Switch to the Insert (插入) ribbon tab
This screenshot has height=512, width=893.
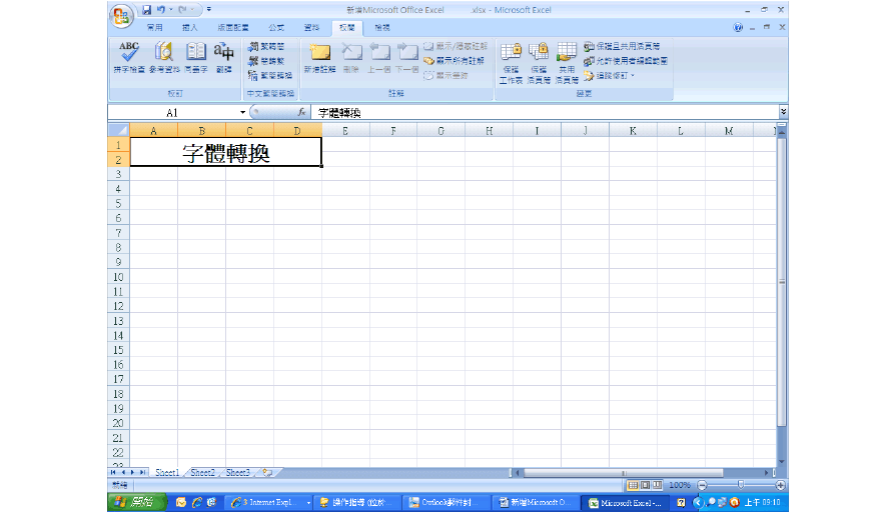(190, 27)
